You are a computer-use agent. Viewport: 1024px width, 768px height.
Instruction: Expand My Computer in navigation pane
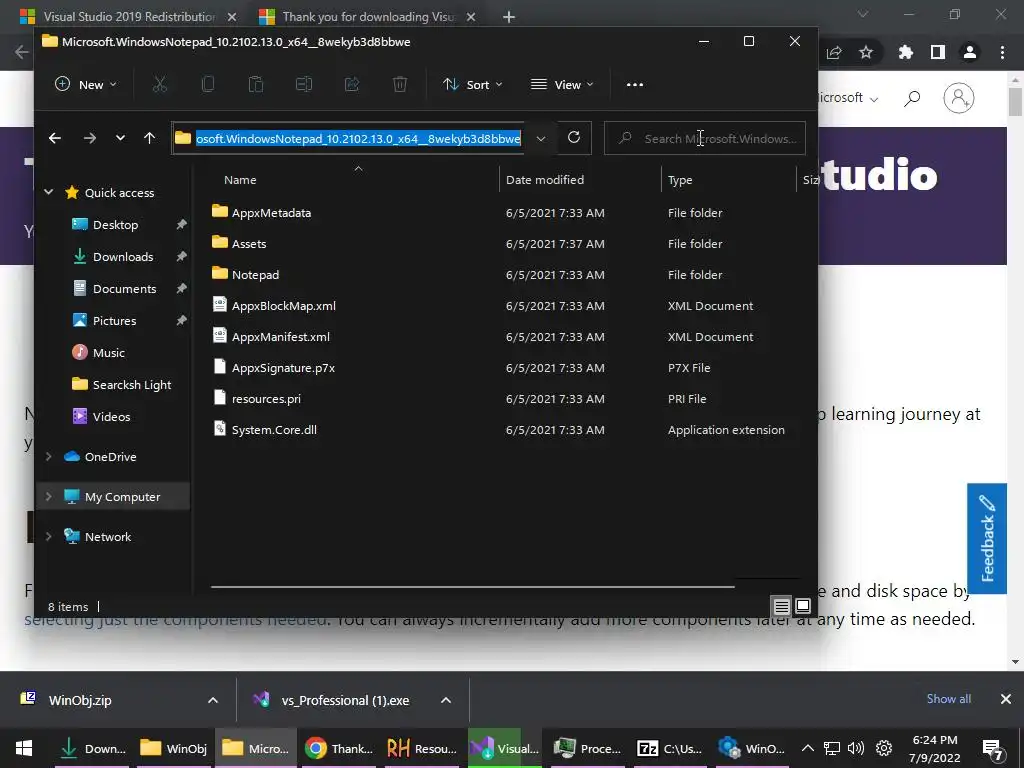48,496
